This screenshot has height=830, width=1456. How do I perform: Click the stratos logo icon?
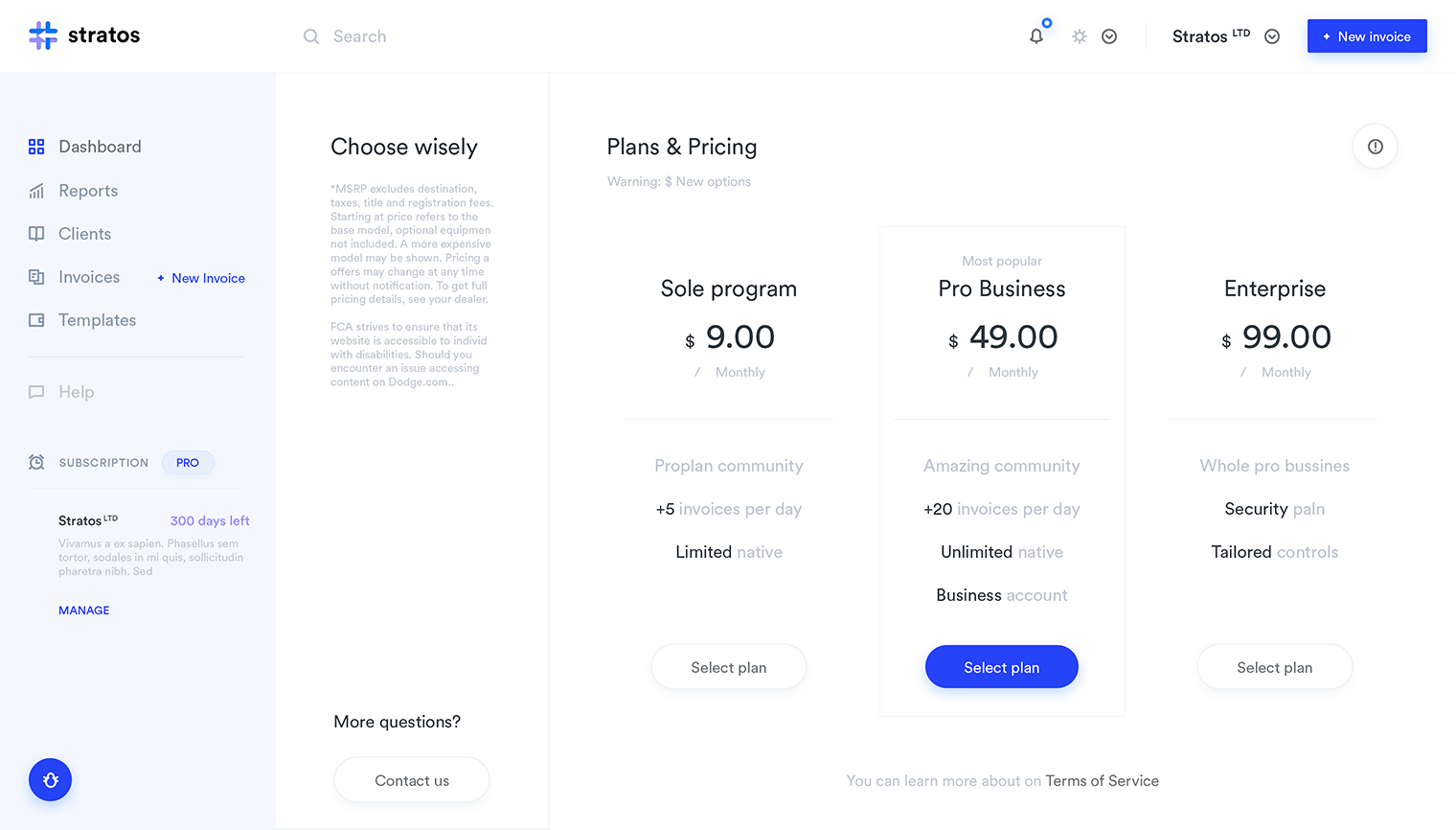tap(43, 35)
